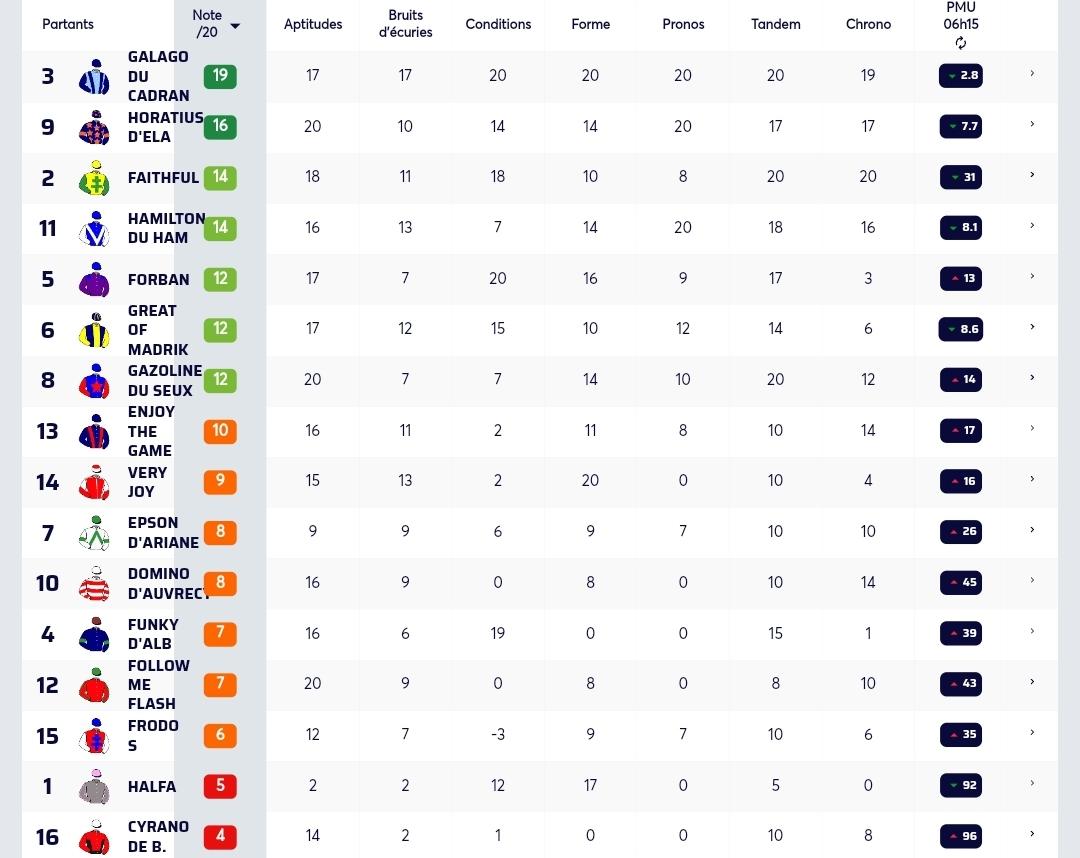Select the Chrono column header
The width and height of the screenshot is (1080, 858).
[868, 24]
